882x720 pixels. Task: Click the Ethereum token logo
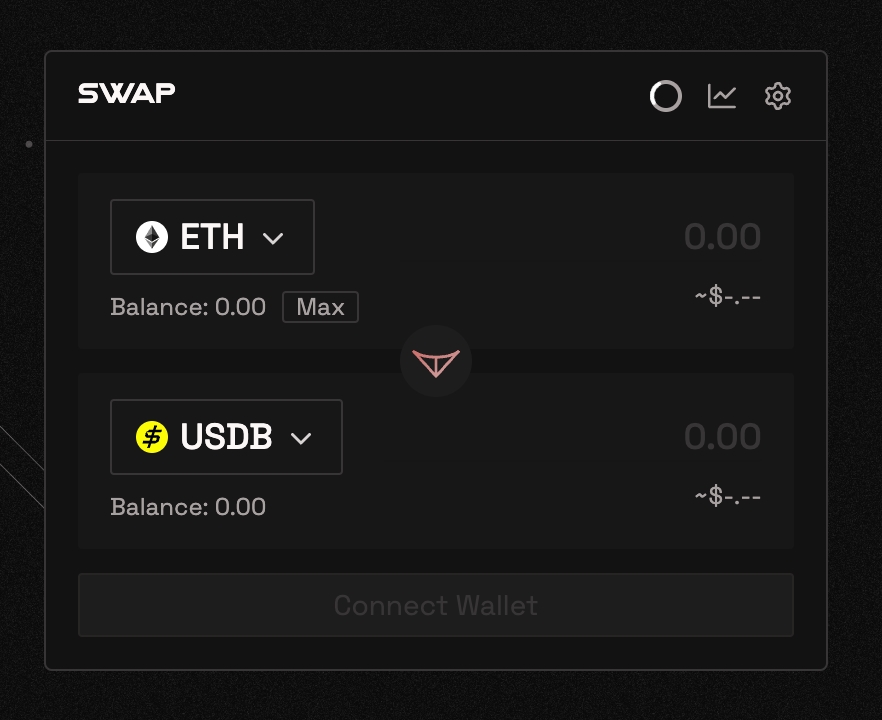click(152, 237)
